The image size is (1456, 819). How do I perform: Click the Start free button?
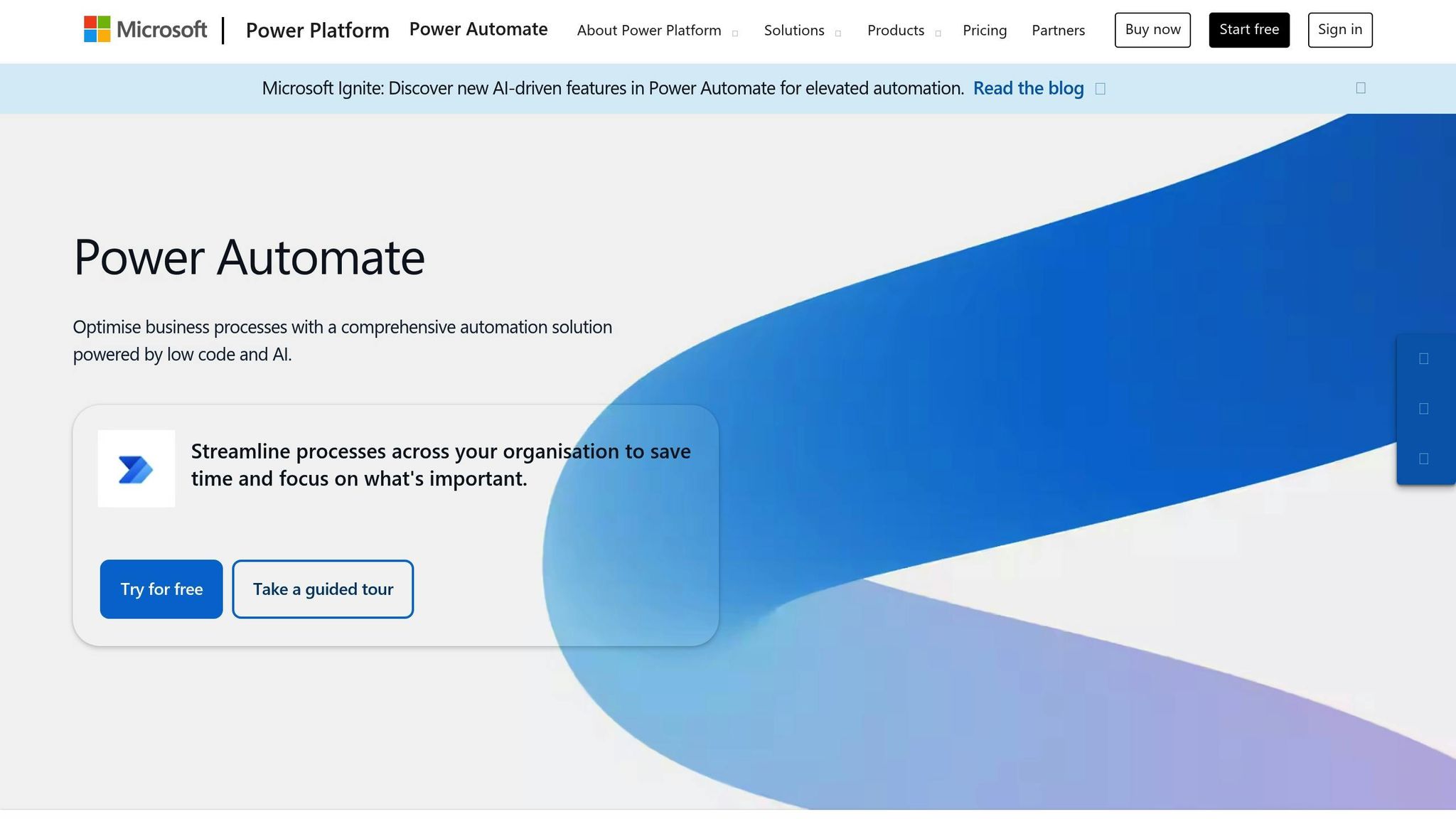pos(1248,29)
